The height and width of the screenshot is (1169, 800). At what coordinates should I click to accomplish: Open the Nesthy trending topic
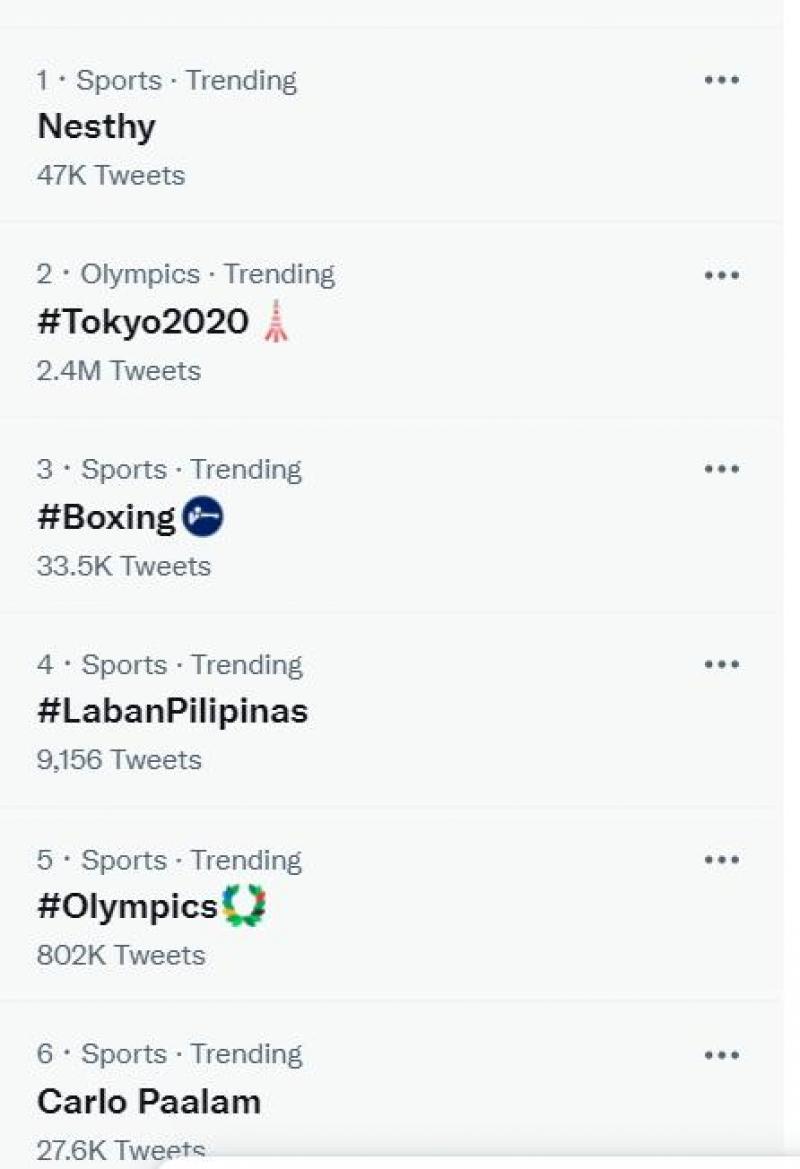95,127
